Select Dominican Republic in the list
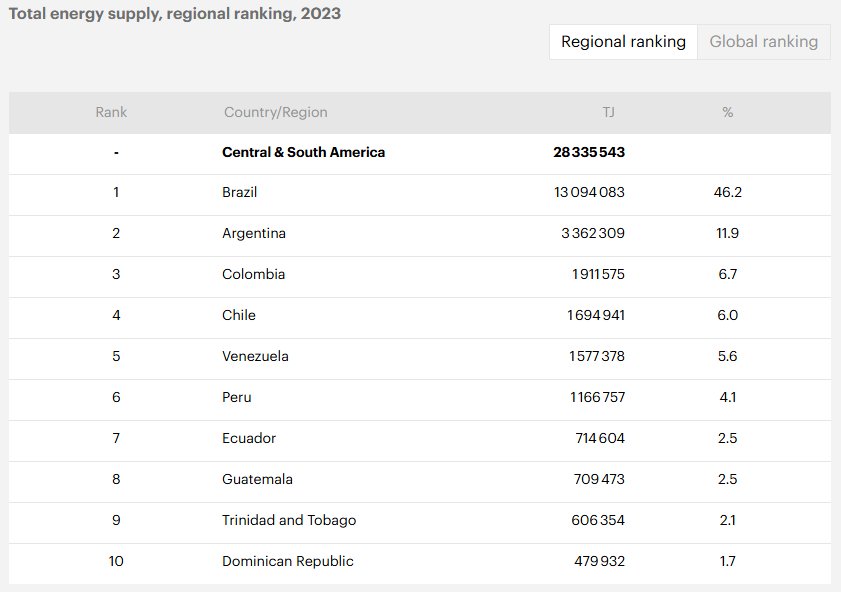The width and height of the screenshot is (841, 592). pos(288,561)
